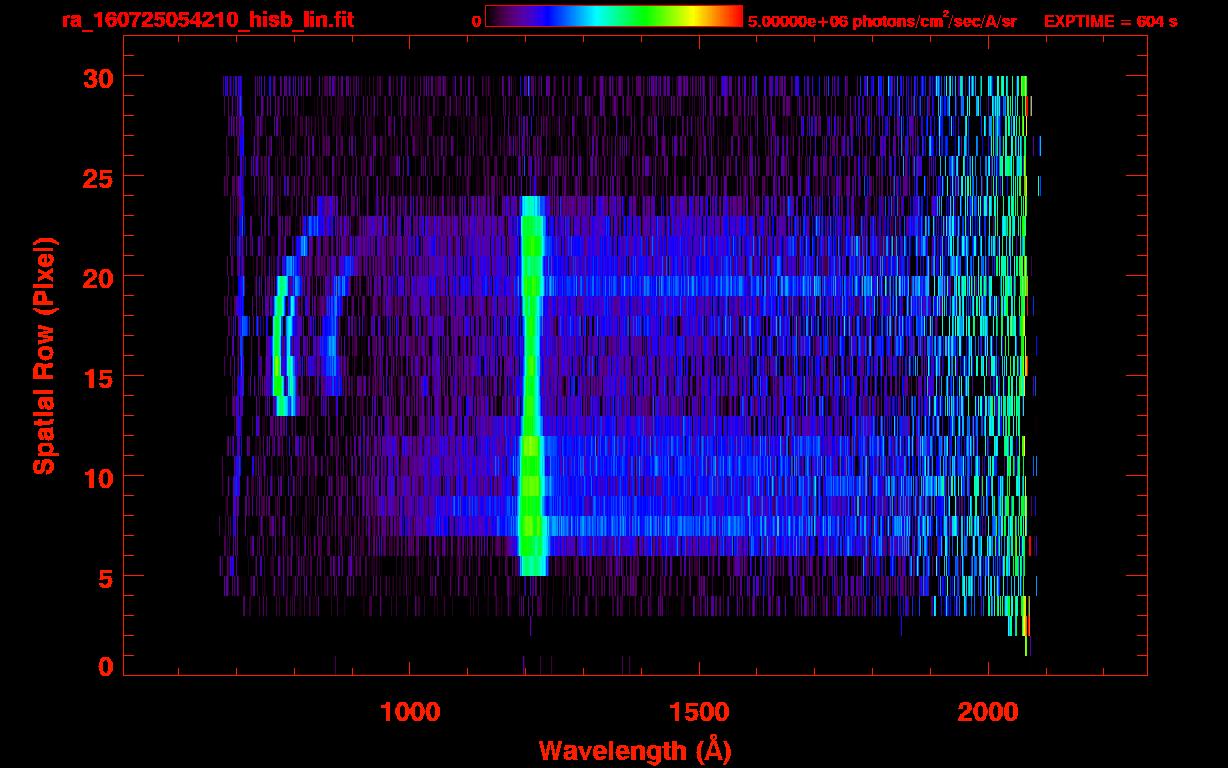Click the rainbow color scale bar

coord(614,17)
